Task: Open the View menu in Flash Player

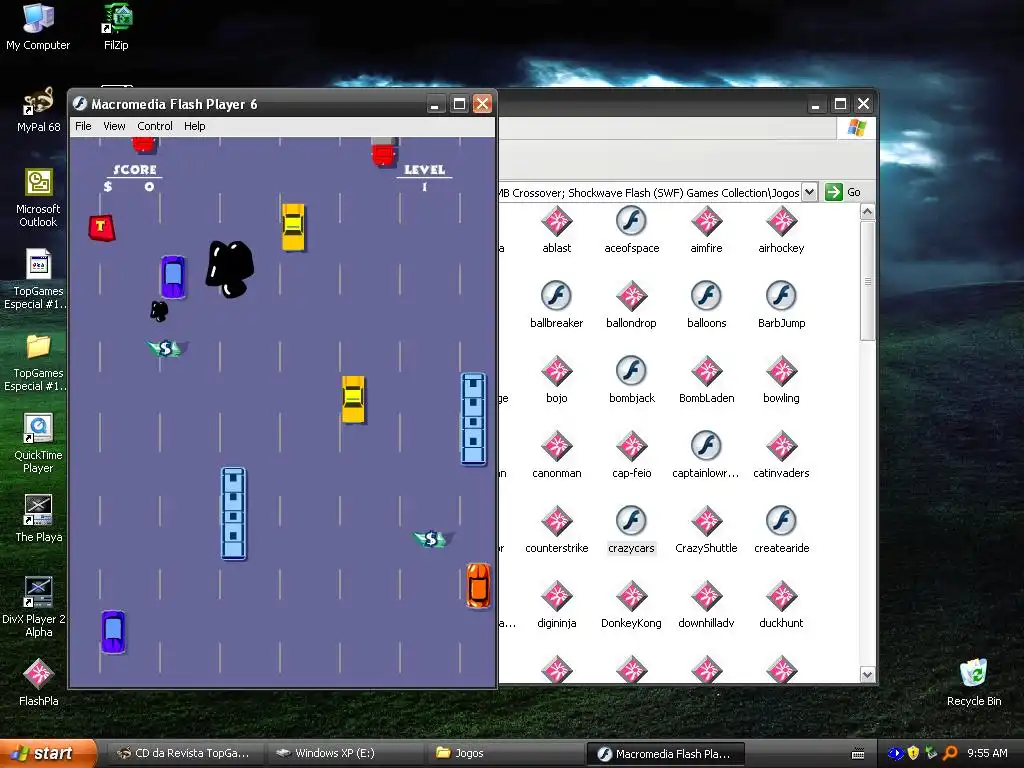Action: [114, 126]
